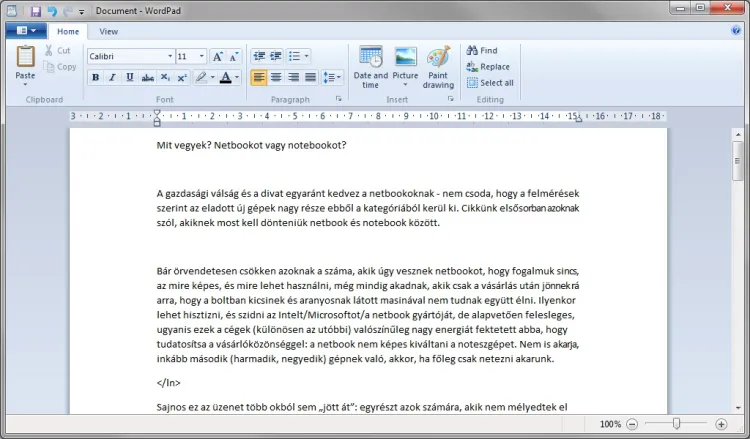Move the zoom slider handle

tap(676, 423)
